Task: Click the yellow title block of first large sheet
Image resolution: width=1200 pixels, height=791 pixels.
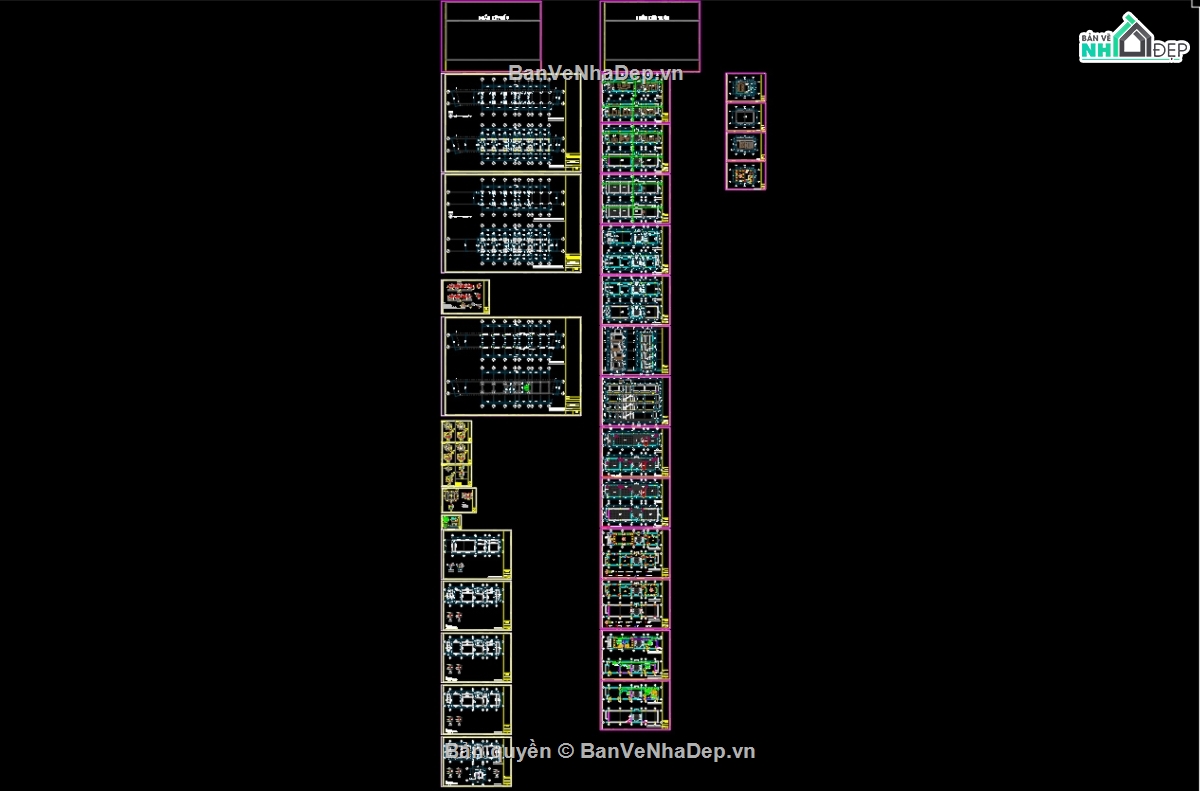Action: click(573, 163)
